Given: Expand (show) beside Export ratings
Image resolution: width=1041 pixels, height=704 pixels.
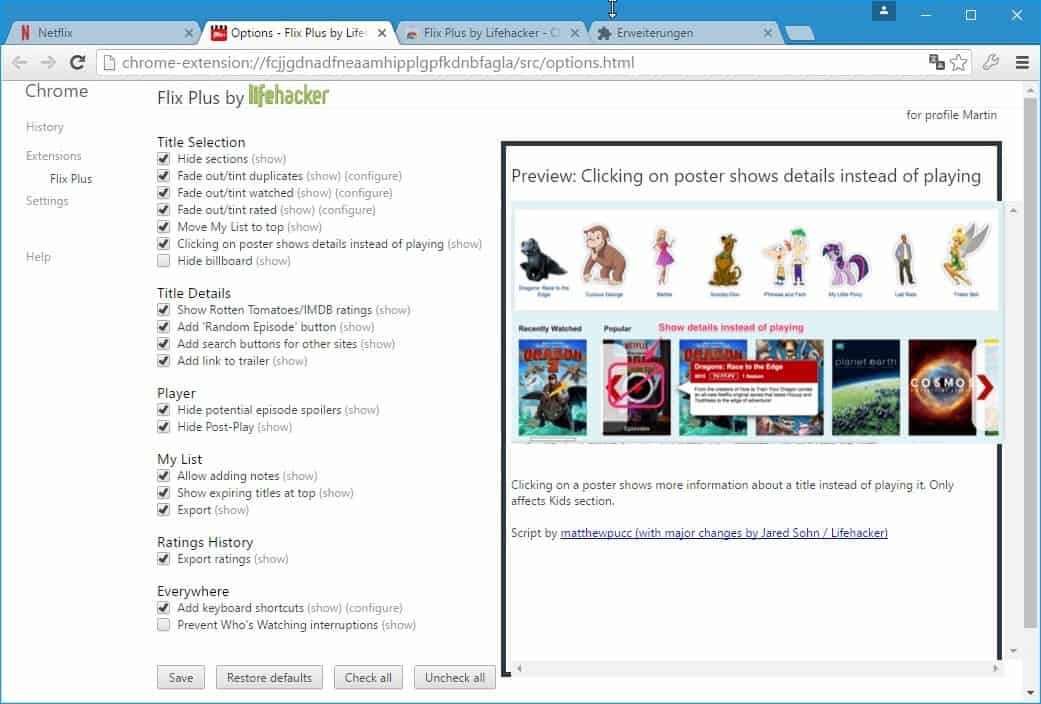Looking at the screenshot, I should 270,559.
